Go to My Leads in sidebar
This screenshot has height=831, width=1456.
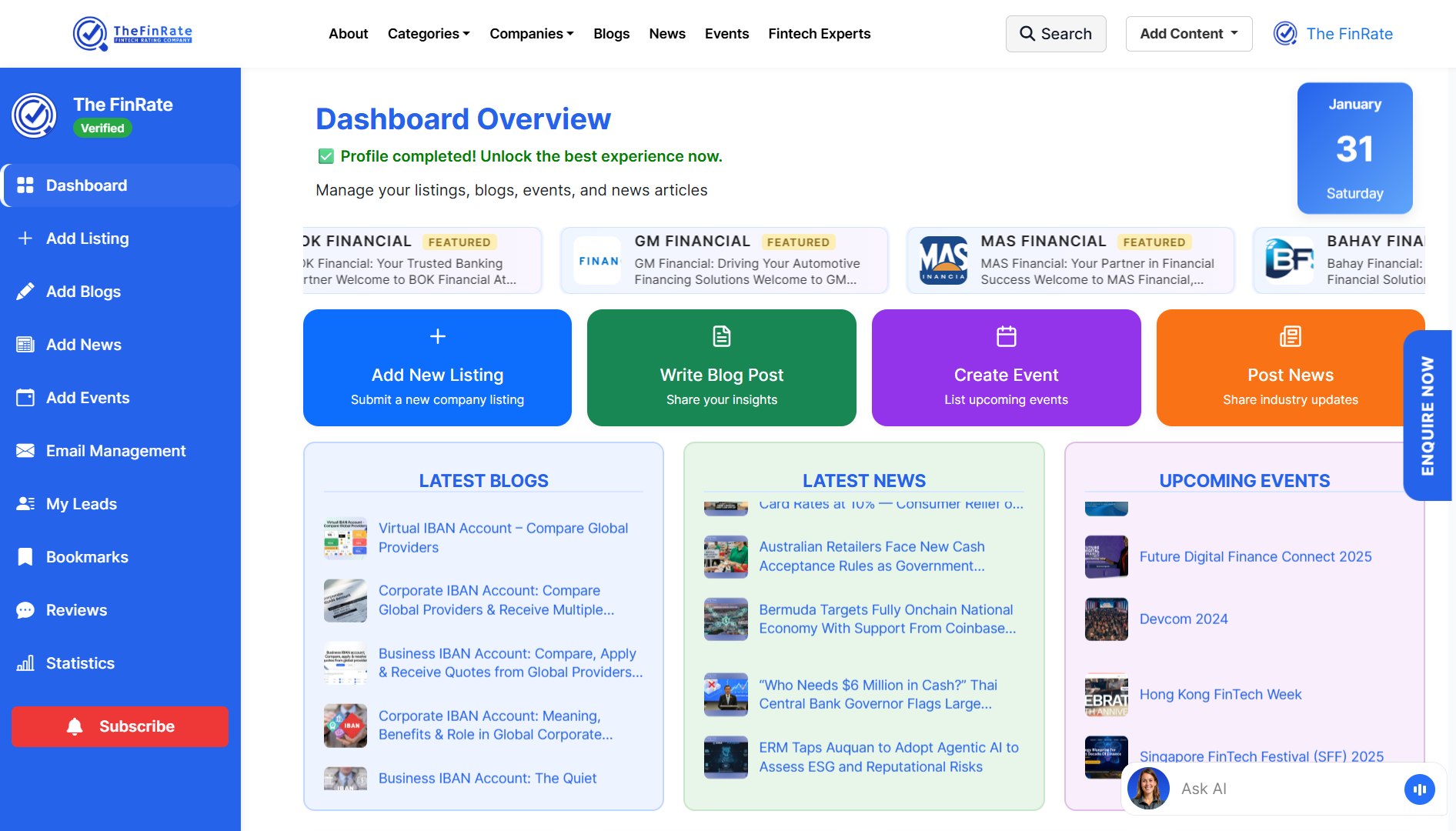point(81,504)
